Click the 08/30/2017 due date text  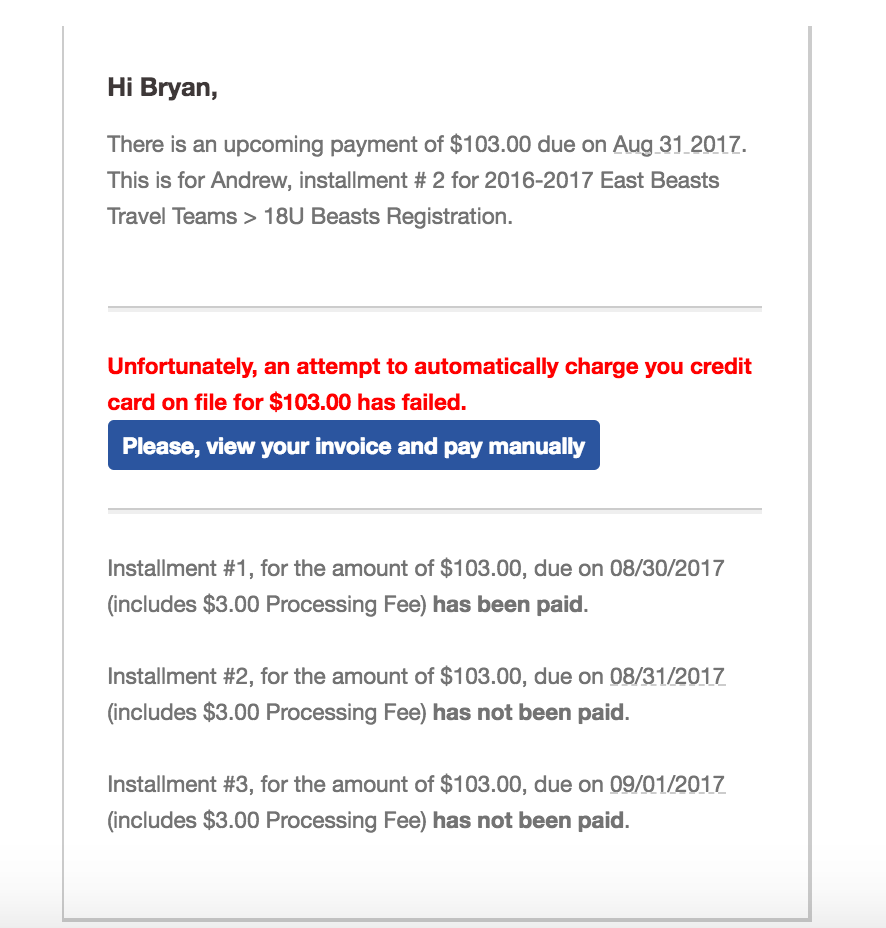point(667,568)
